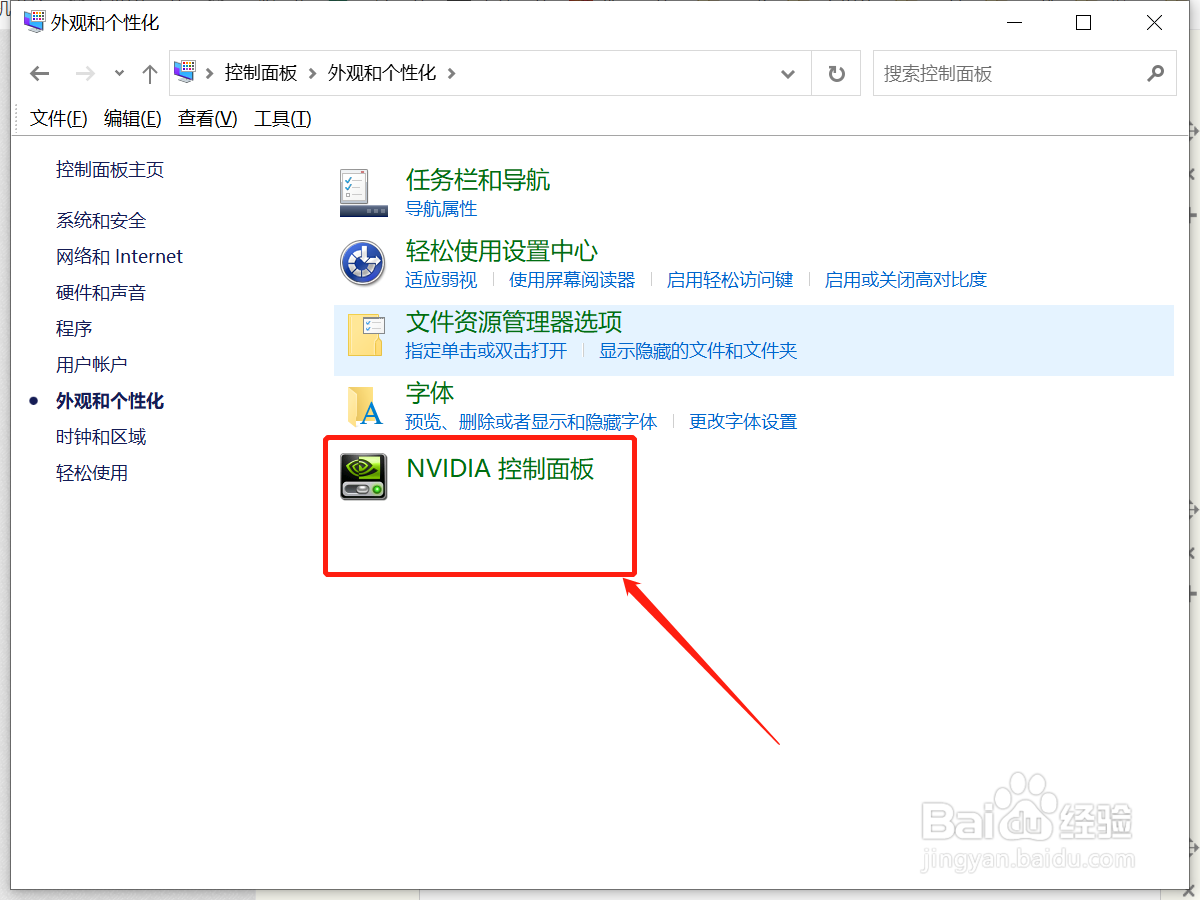Click the 显示隐藏的文件和文件夹 link
Image resolution: width=1200 pixels, height=900 pixels.
click(698, 351)
